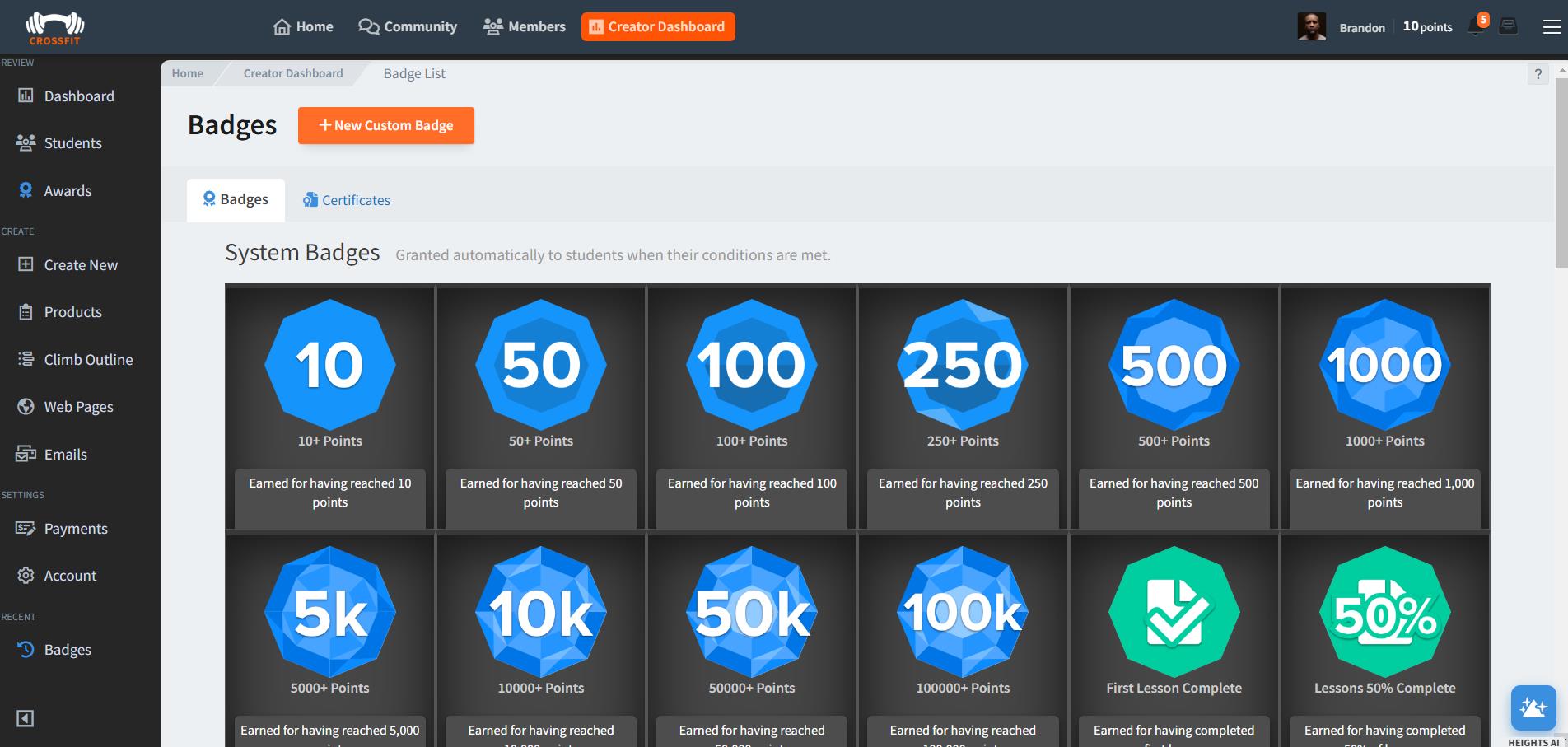Switch to the Certificates tab
1568x747 pixels.
[x=347, y=200]
